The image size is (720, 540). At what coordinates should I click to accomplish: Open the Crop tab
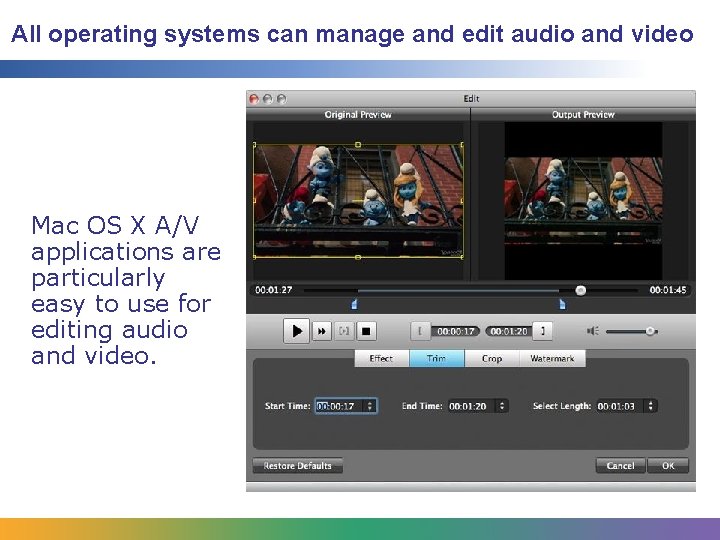[492, 358]
